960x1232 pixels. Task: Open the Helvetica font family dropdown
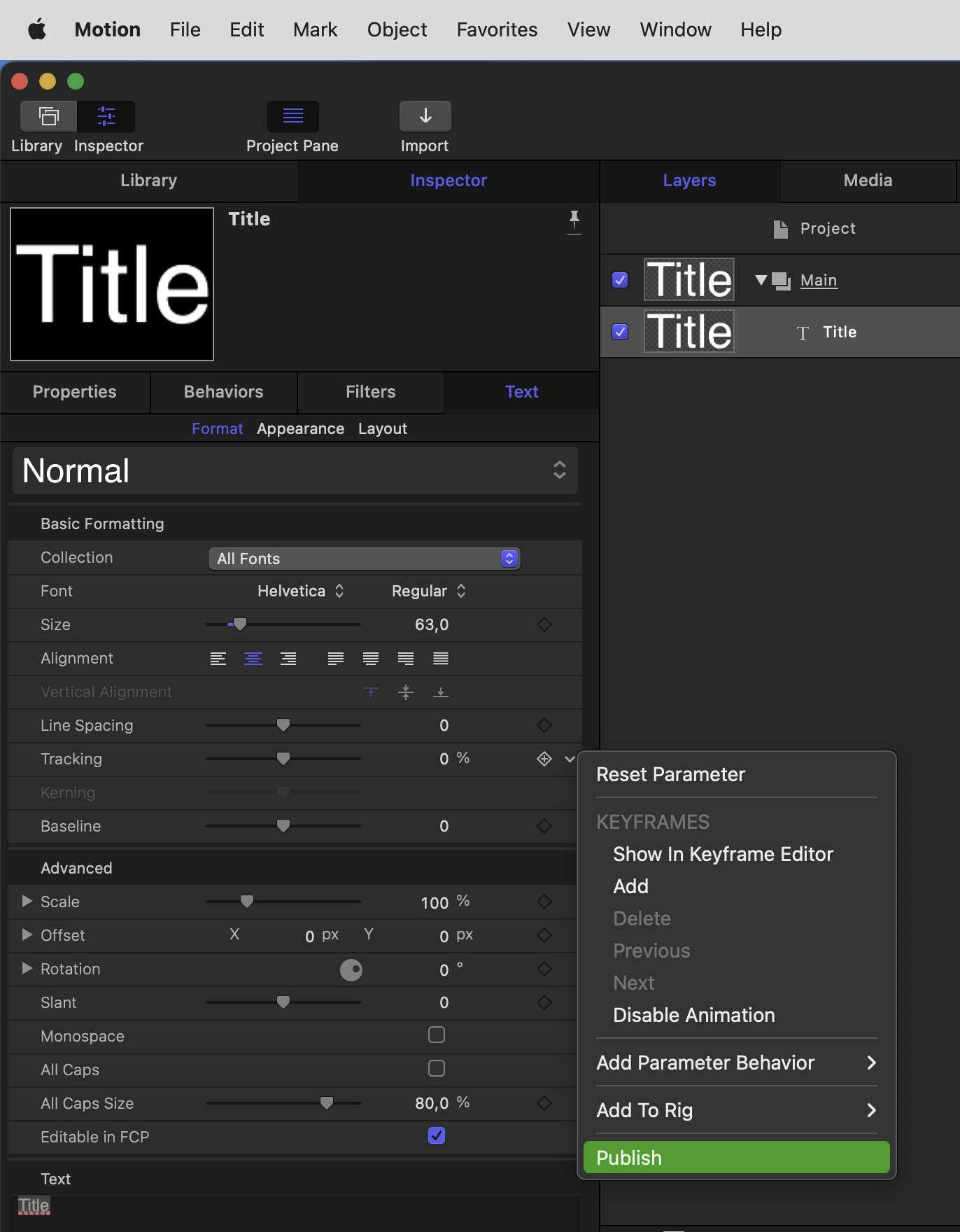tap(301, 591)
